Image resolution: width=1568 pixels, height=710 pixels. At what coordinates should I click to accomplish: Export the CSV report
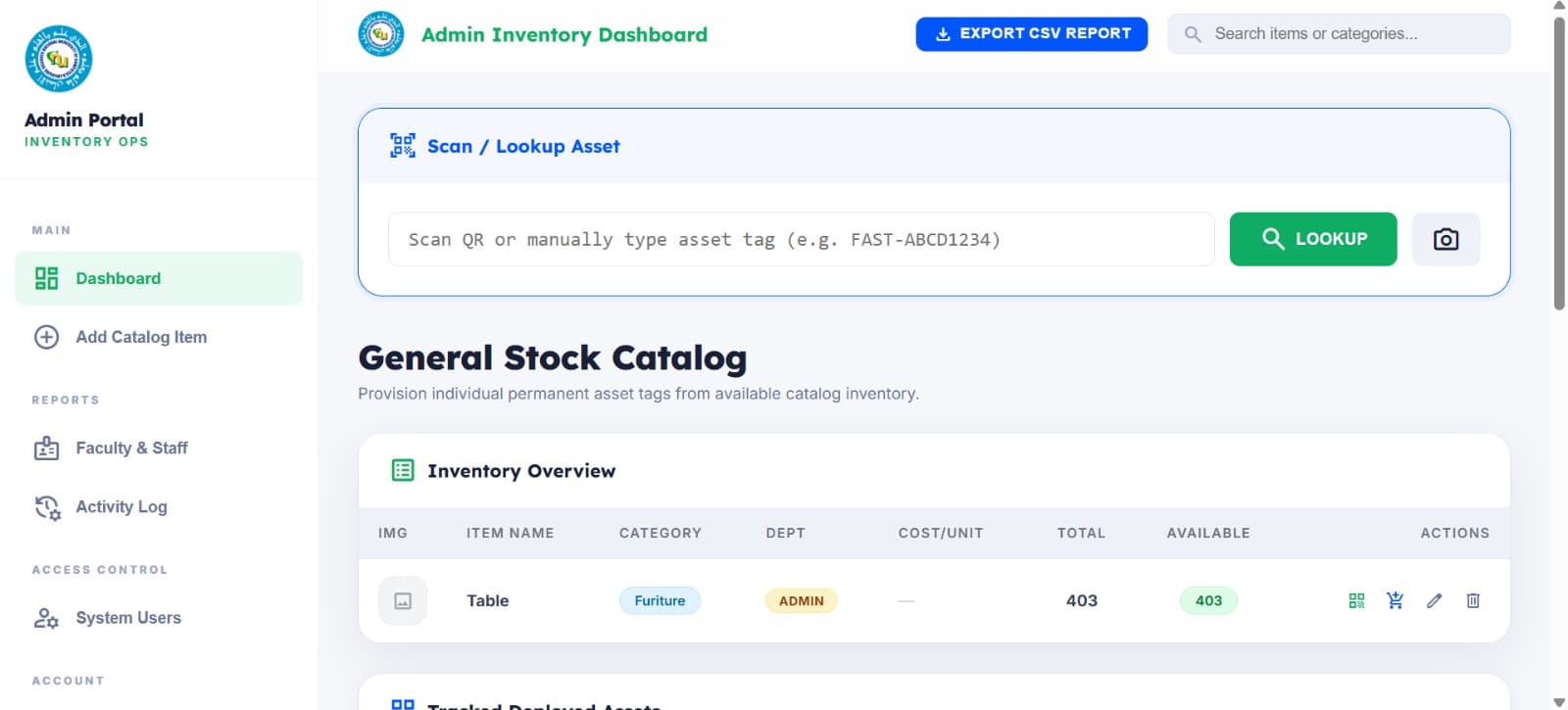[x=1031, y=33]
